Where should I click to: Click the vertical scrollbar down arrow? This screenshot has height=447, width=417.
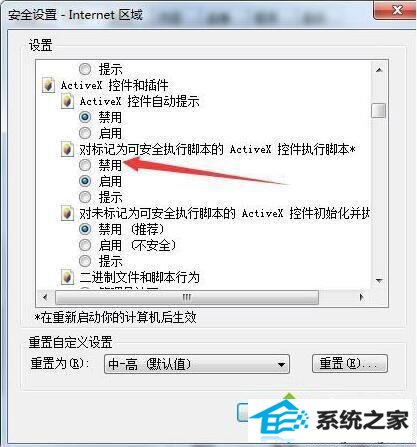379,281
